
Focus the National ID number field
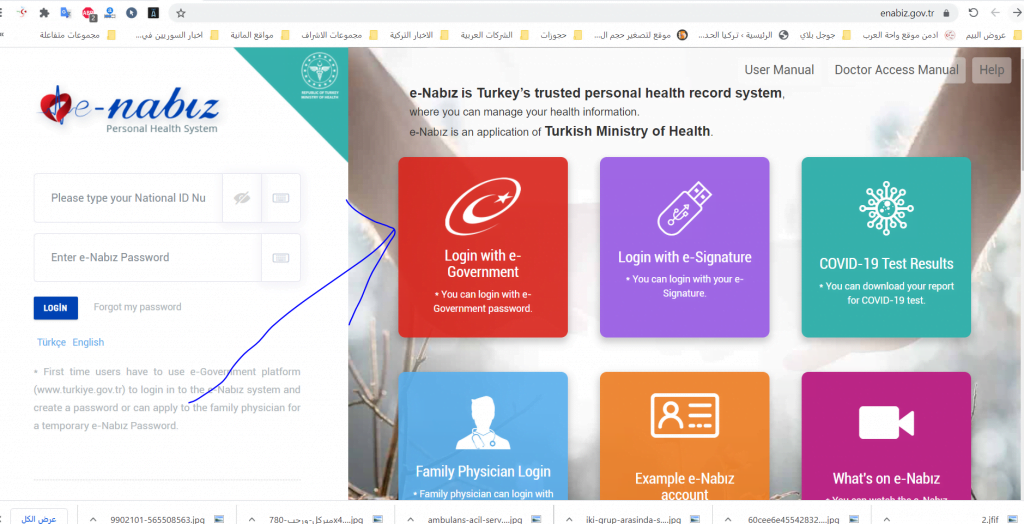click(128, 198)
